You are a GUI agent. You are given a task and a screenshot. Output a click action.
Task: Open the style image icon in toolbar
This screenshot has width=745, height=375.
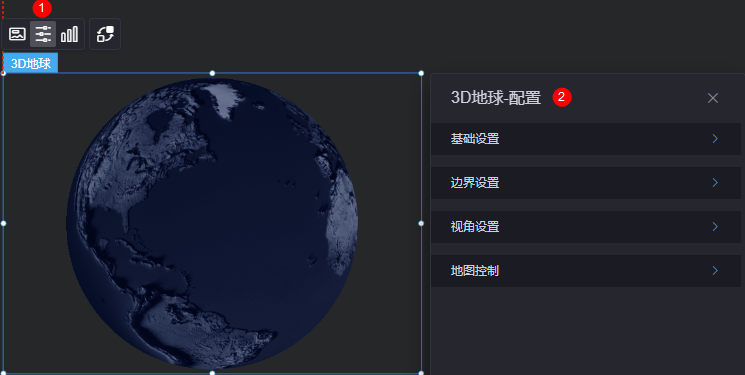click(17, 34)
